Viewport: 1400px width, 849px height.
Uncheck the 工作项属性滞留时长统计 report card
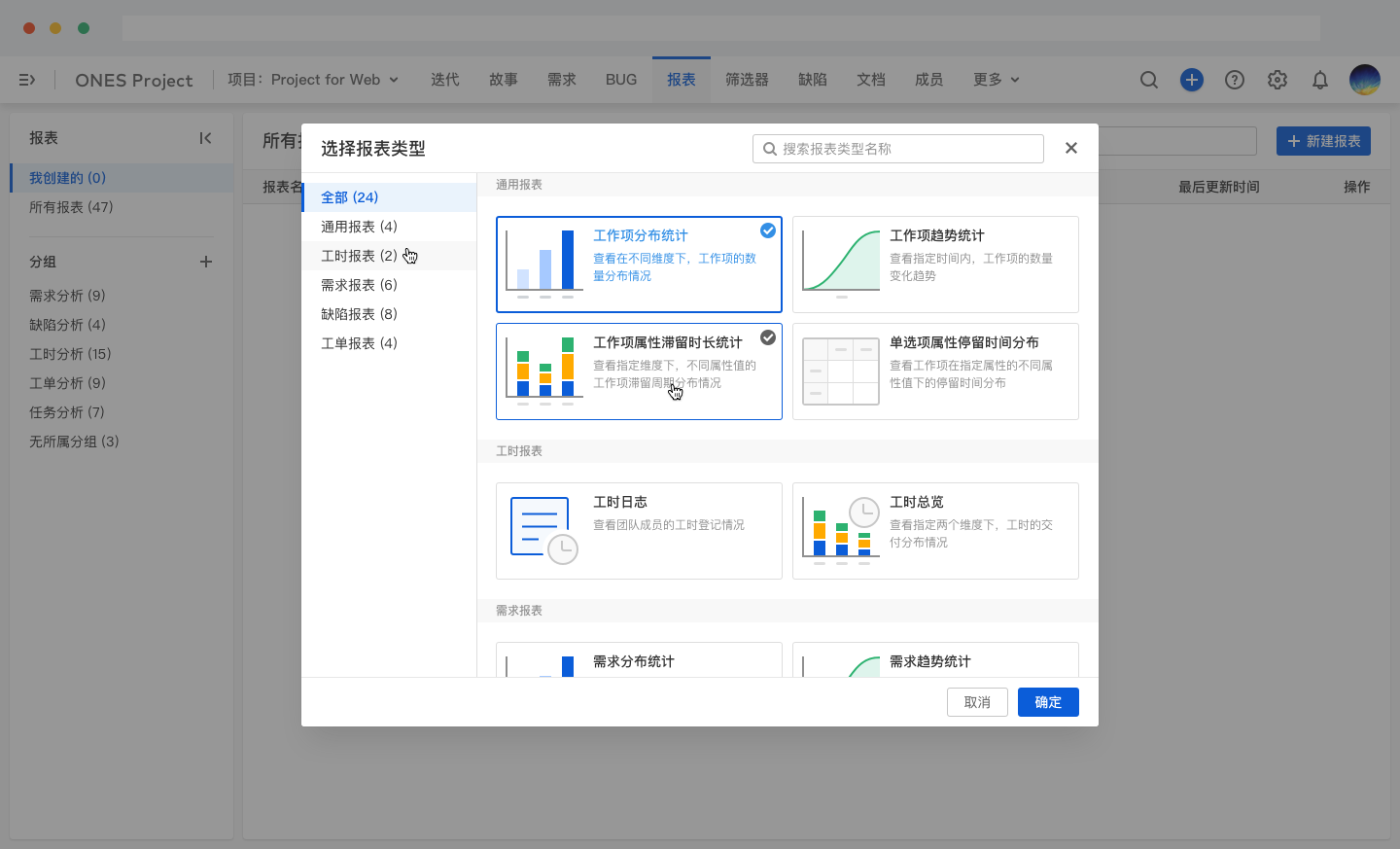coord(768,337)
